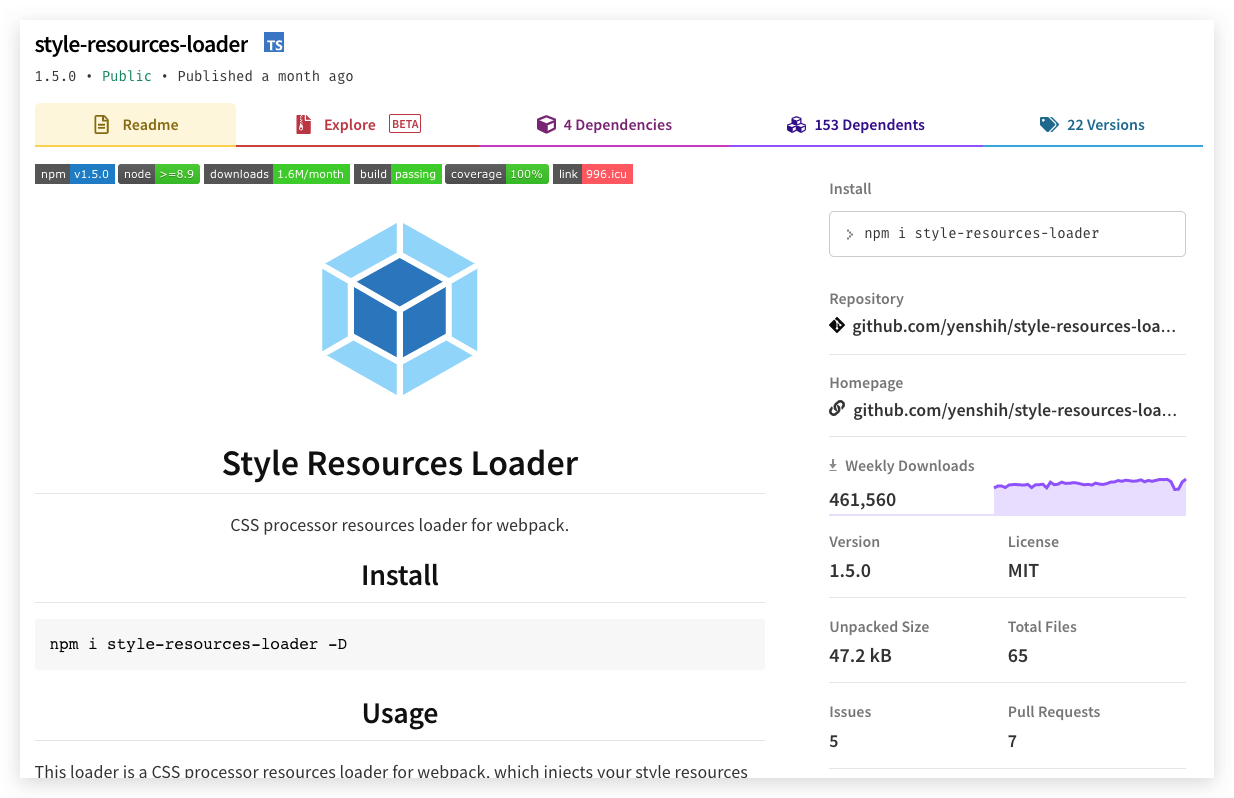Click the download arrow icon by Weekly Downloads
1234x798 pixels.
click(x=833, y=465)
